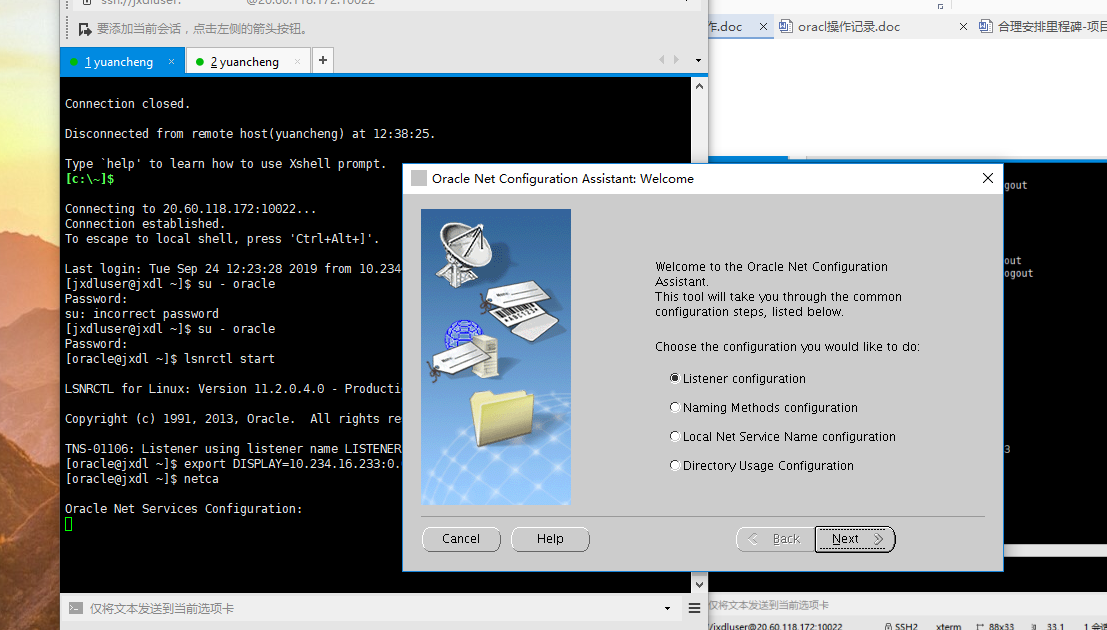1107x630 pixels.
Task: Click the next tab arrow in Xshell
Action: coord(676,60)
